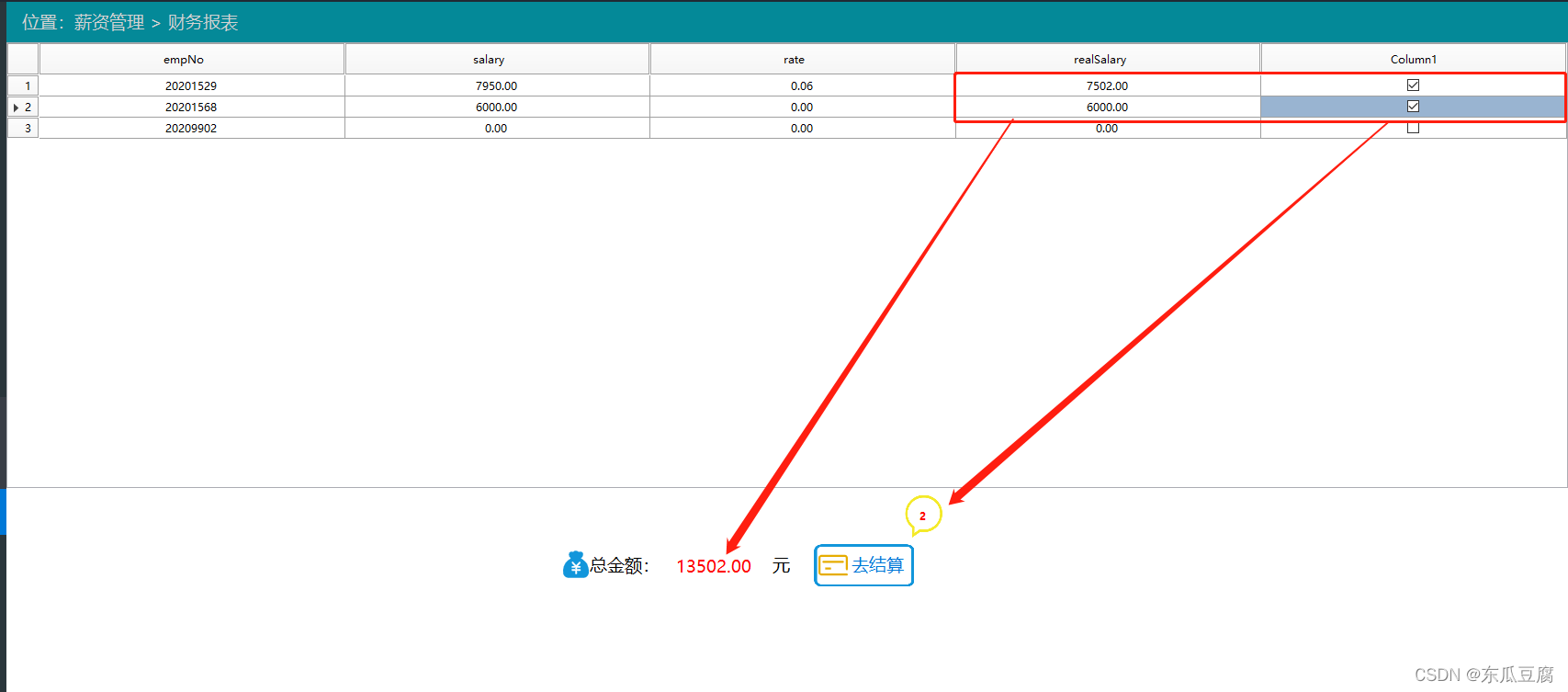
Task: Click the money bag icon beside 总金额
Action: [x=576, y=564]
